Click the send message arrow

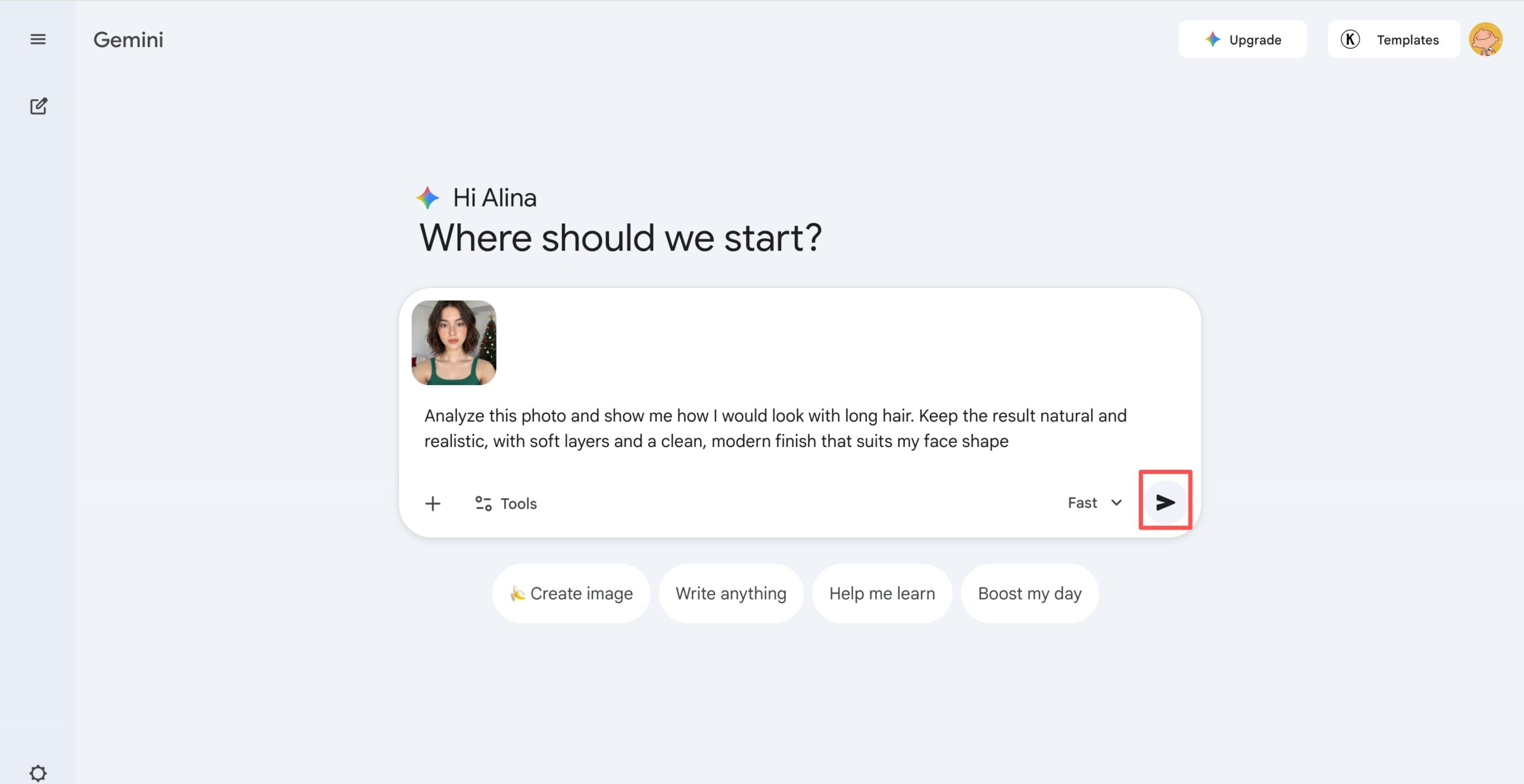[1165, 502]
